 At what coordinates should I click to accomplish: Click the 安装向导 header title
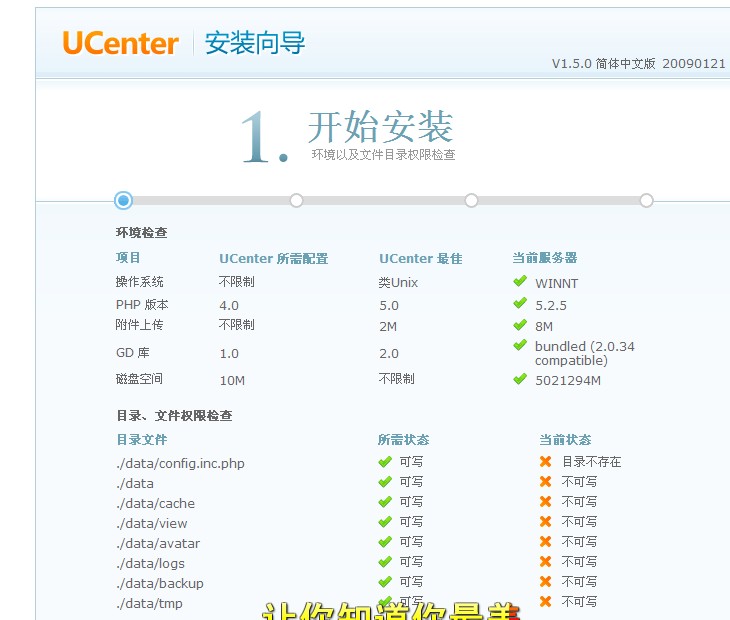pos(255,43)
